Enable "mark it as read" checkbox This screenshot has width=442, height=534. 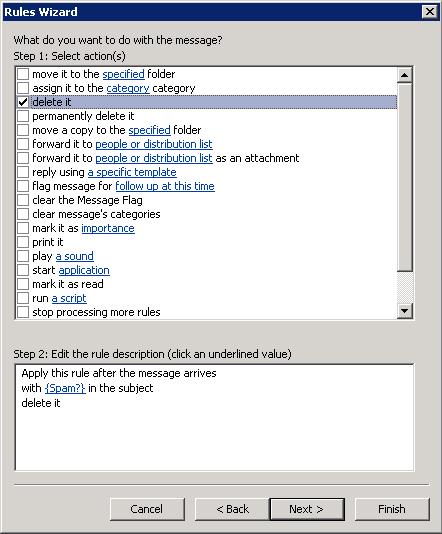click(x=23, y=284)
